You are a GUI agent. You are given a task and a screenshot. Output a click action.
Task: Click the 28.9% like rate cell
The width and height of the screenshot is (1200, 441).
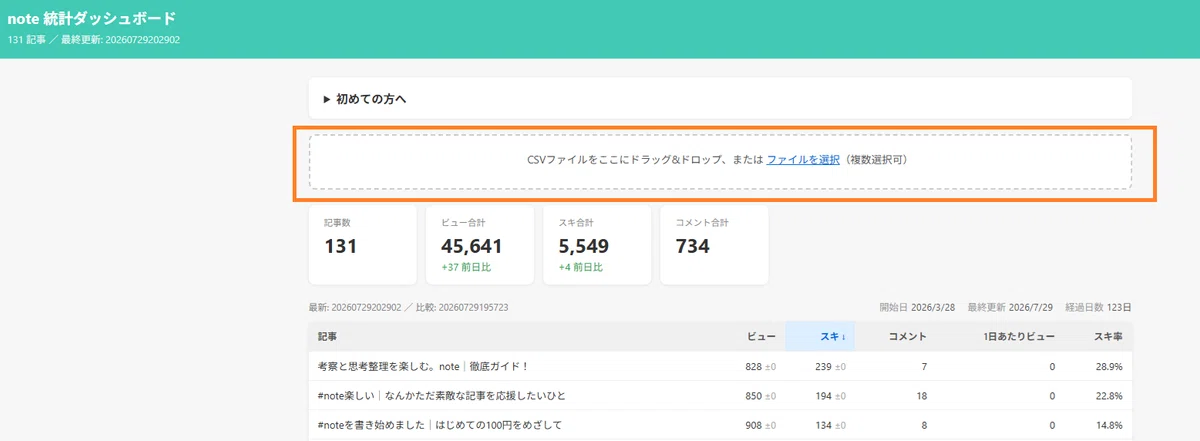1108,367
